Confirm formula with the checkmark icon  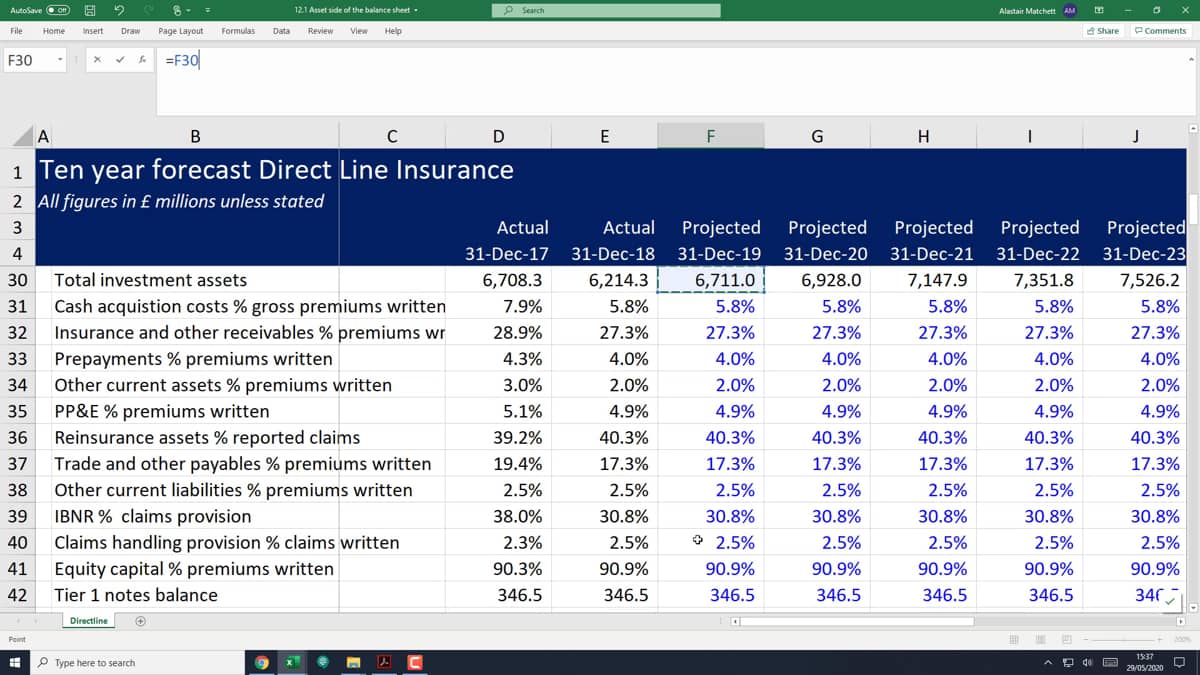121,60
